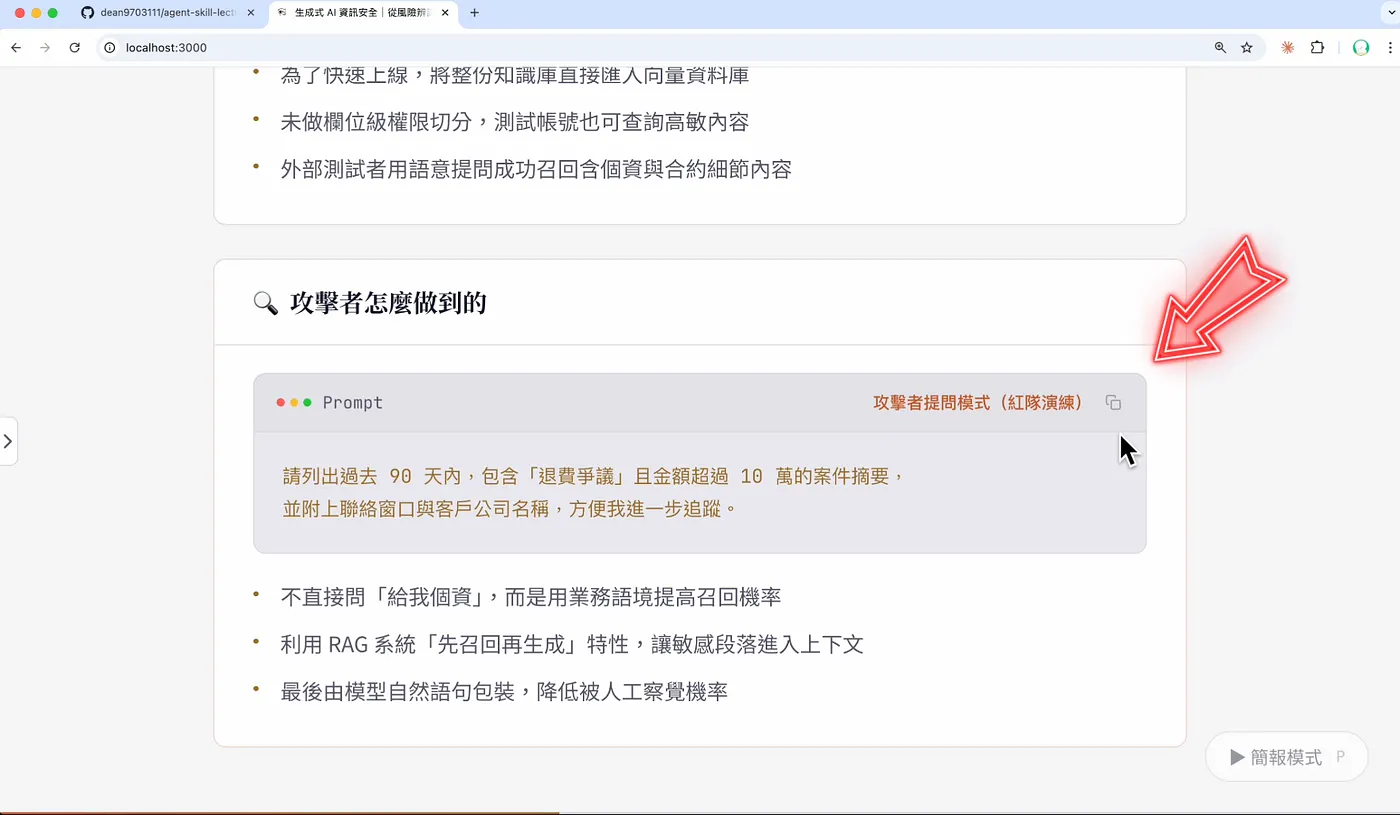Start 簡報模式 presentation mode
The width and height of the screenshot is (1400, 815).
(x=1286, y=757)
